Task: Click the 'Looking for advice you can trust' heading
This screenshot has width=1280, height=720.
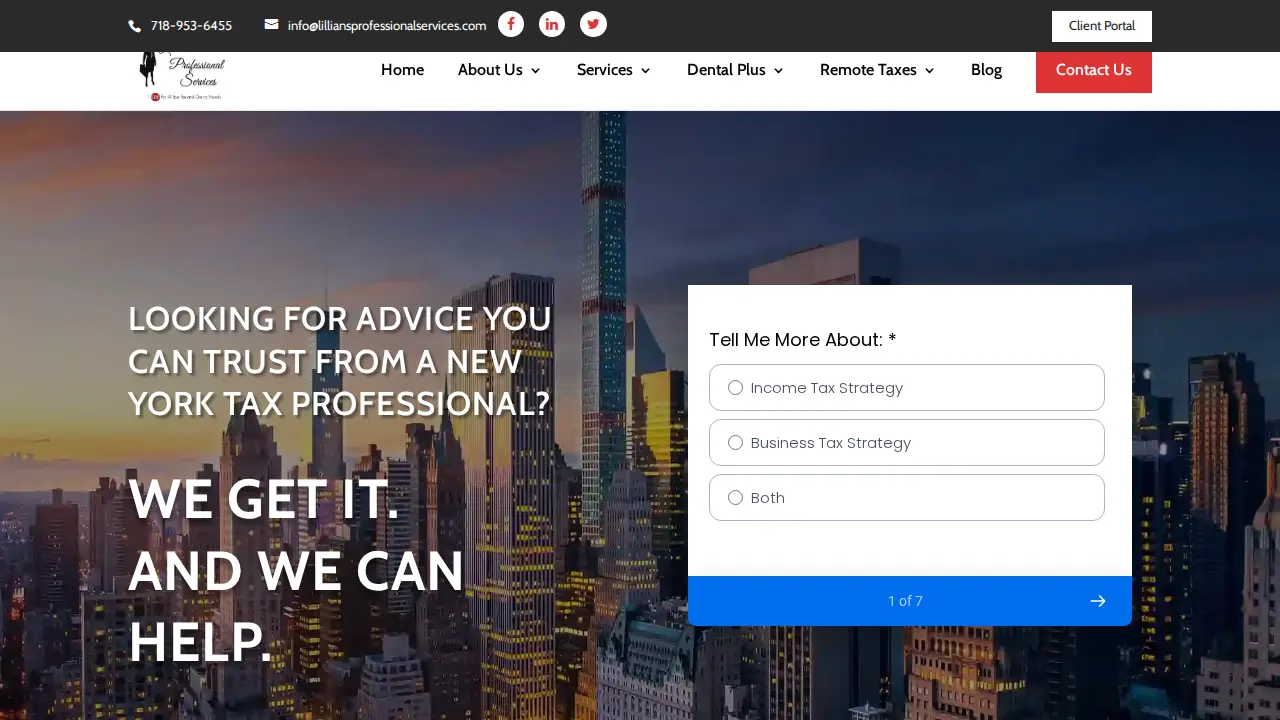Action: [x=340, y=361]
